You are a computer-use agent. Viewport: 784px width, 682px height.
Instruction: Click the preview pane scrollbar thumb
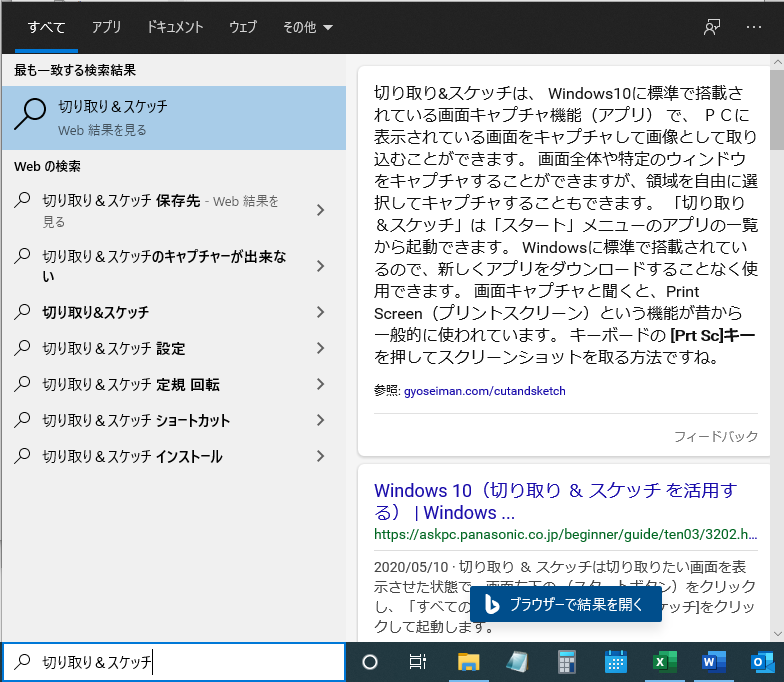(778, 110)
